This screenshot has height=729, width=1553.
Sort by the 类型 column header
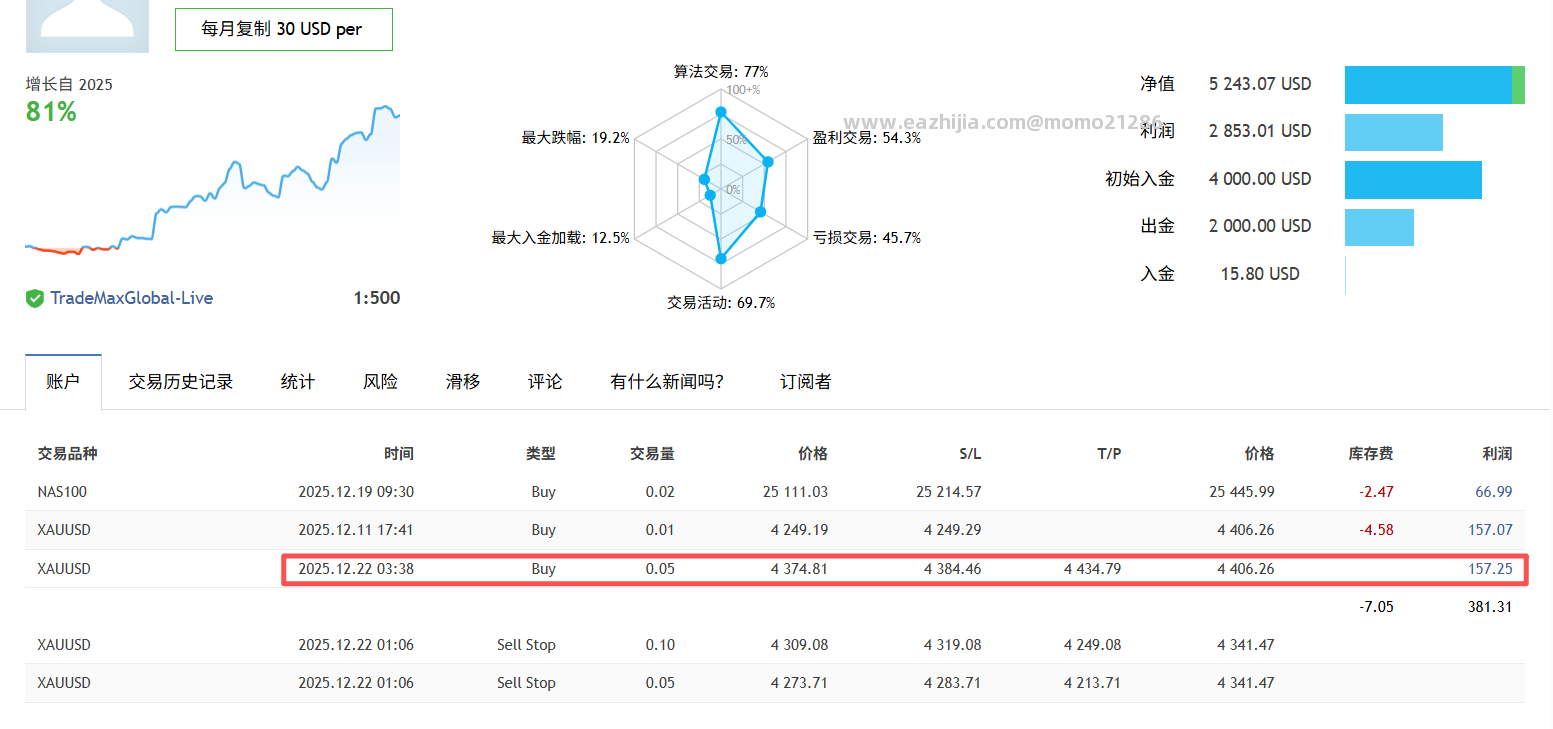(541, 453)
